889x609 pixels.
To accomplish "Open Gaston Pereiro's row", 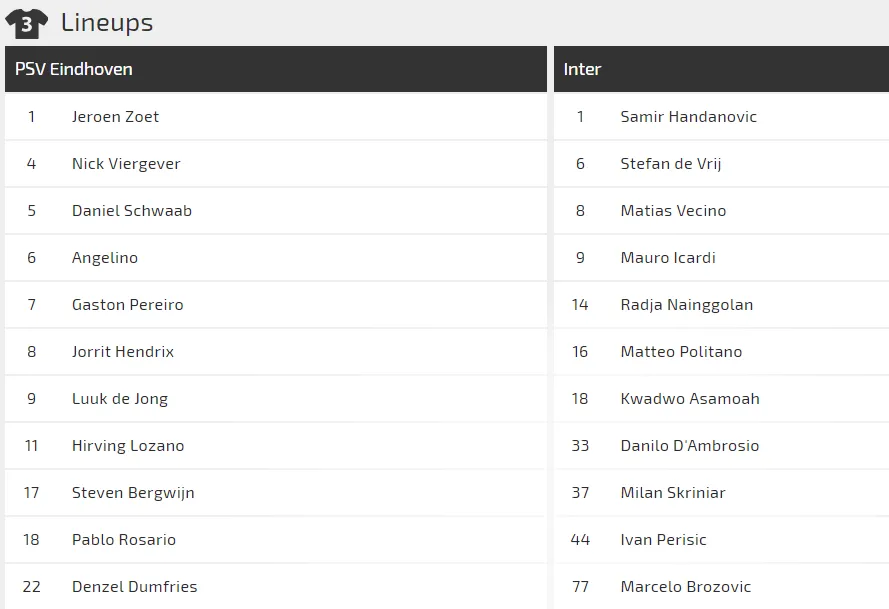I will coord(128,305).
